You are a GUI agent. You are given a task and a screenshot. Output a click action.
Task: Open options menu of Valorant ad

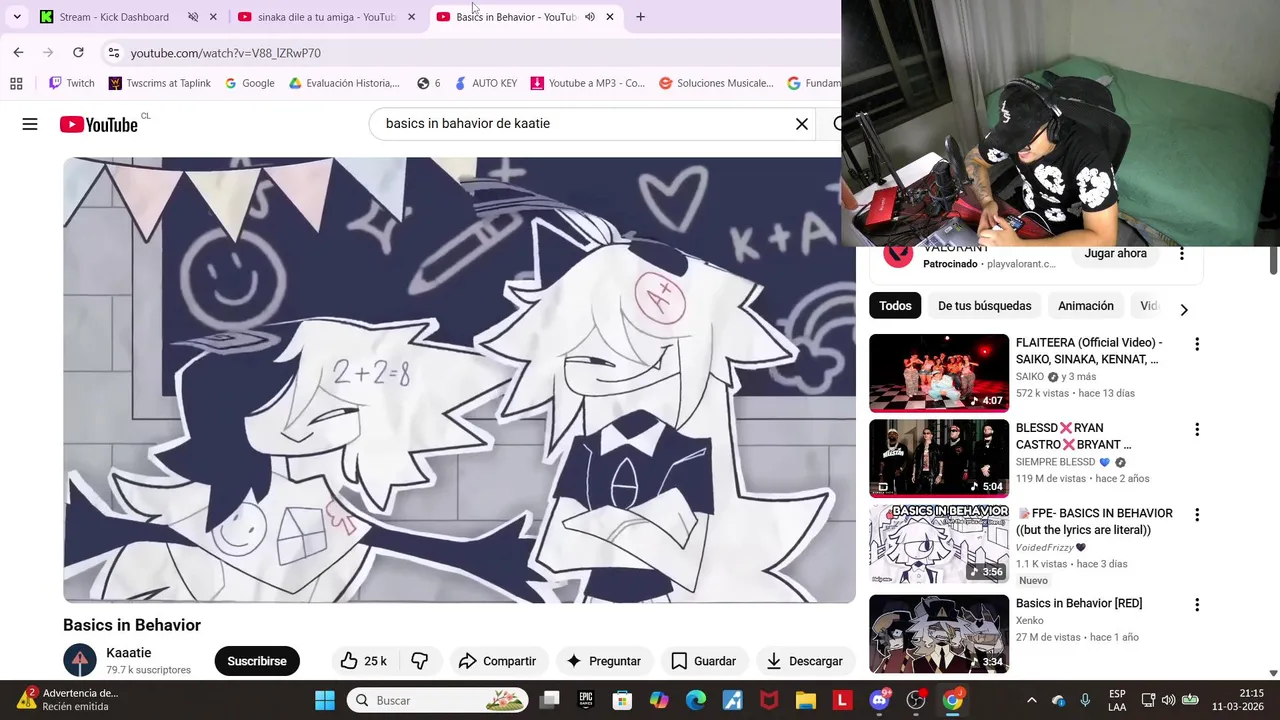click(1181, 254)
